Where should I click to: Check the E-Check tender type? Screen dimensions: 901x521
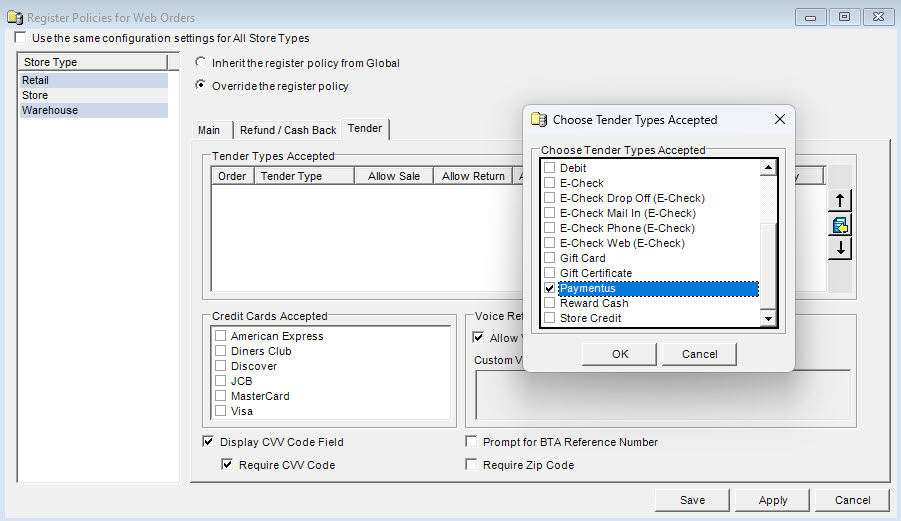click(x=549, y=183)
